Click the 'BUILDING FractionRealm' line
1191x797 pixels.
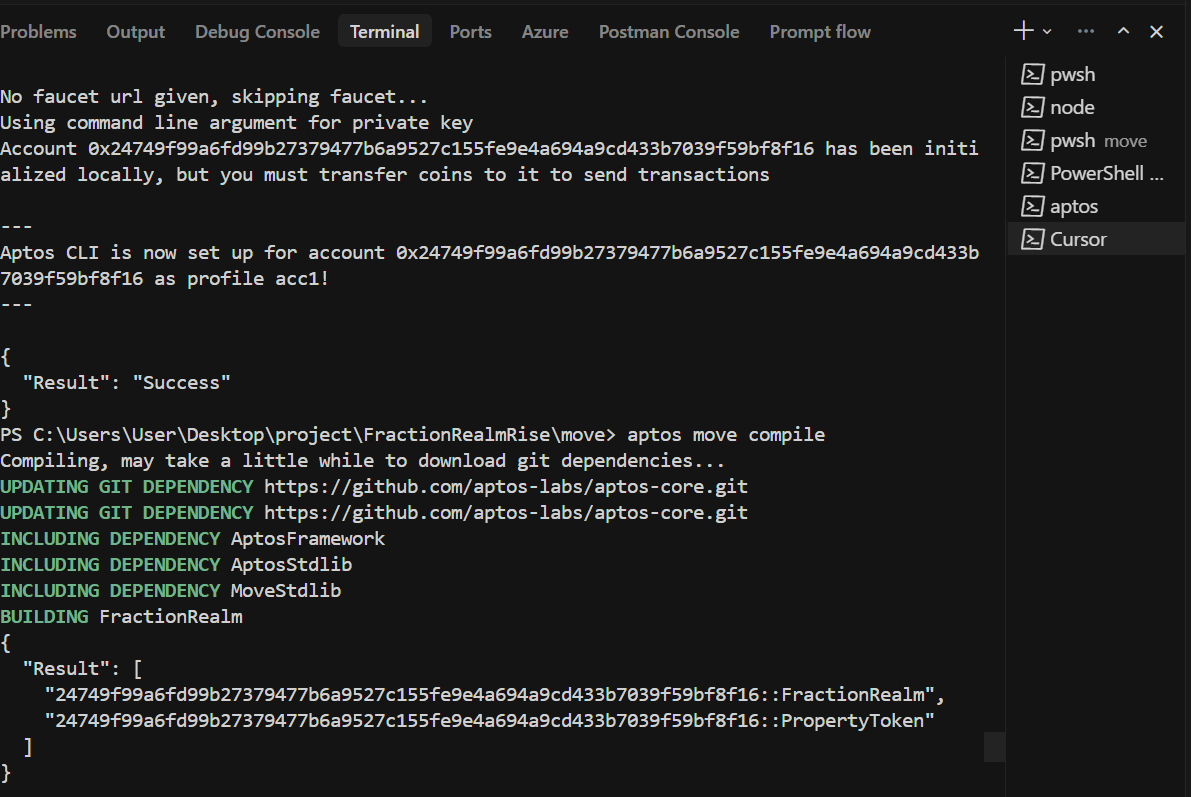[x=122, y=617]
